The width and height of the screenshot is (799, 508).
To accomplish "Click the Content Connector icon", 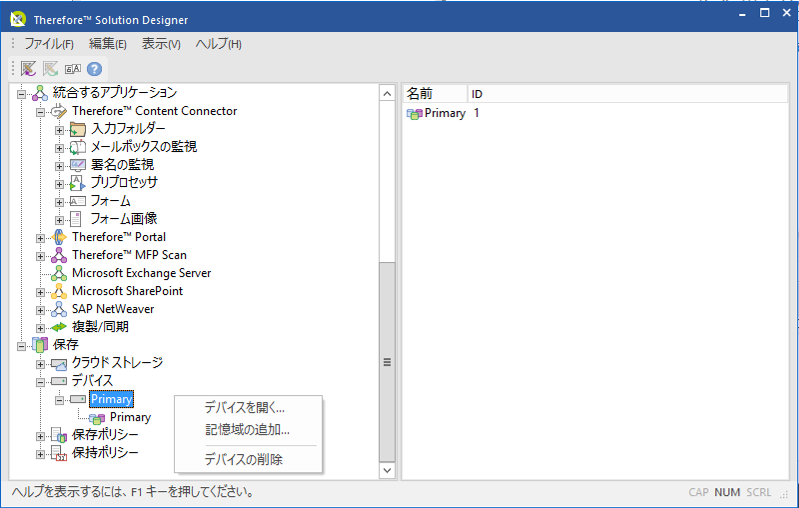I will 59,111.
